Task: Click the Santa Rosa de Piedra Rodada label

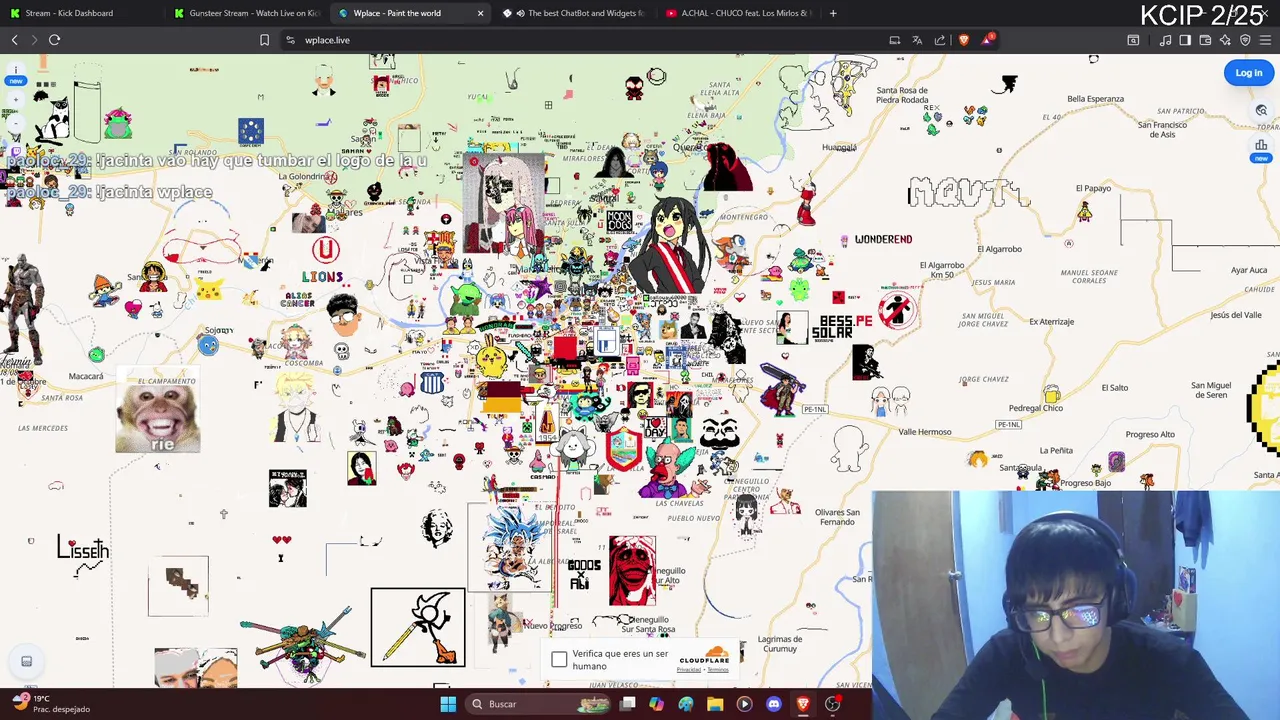Action: pyautogui.click(x=902, y=95)
